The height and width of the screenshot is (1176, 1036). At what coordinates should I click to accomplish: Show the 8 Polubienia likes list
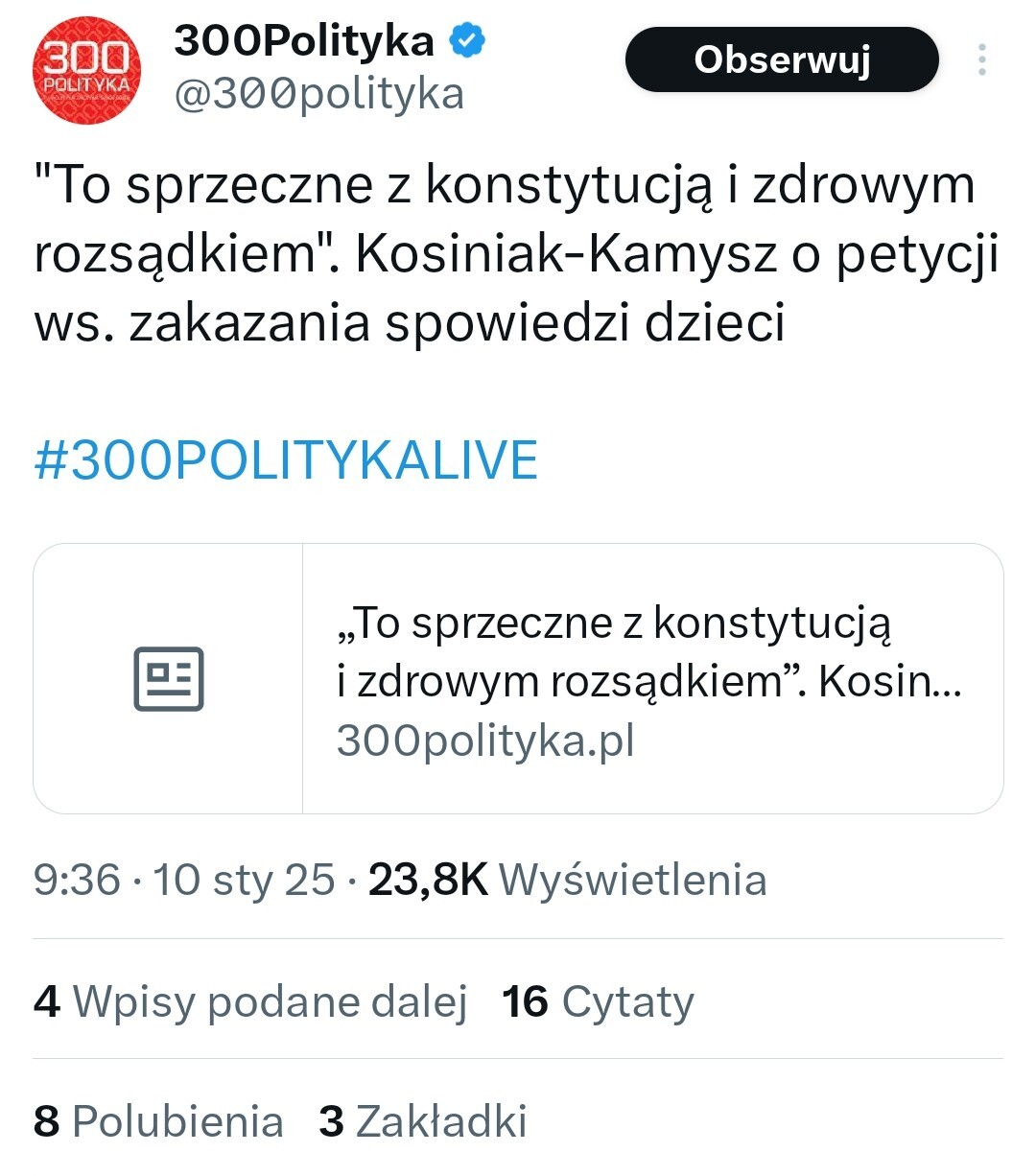coord(158,1121)
